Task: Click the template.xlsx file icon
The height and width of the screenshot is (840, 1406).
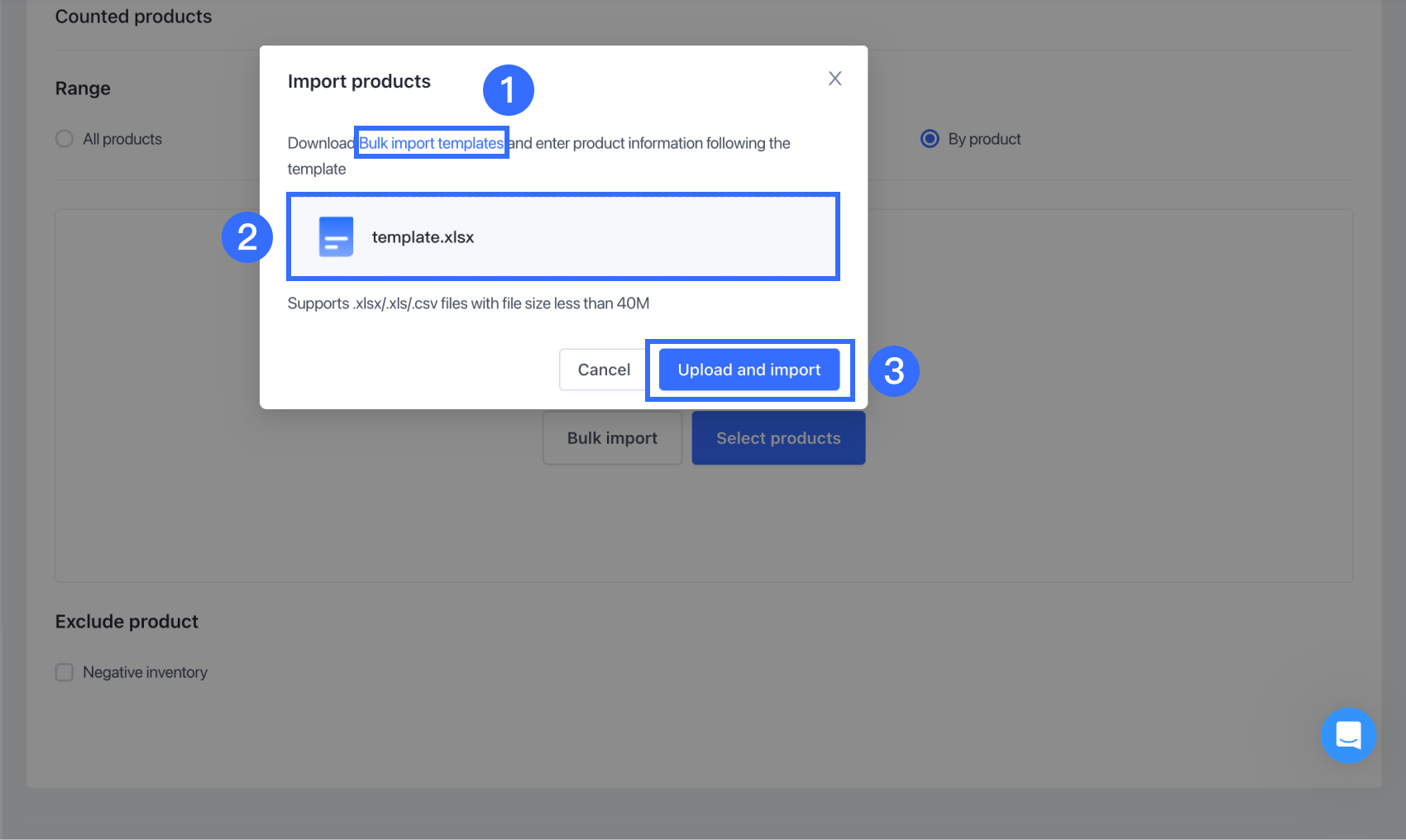Action: tap(336, 237)
